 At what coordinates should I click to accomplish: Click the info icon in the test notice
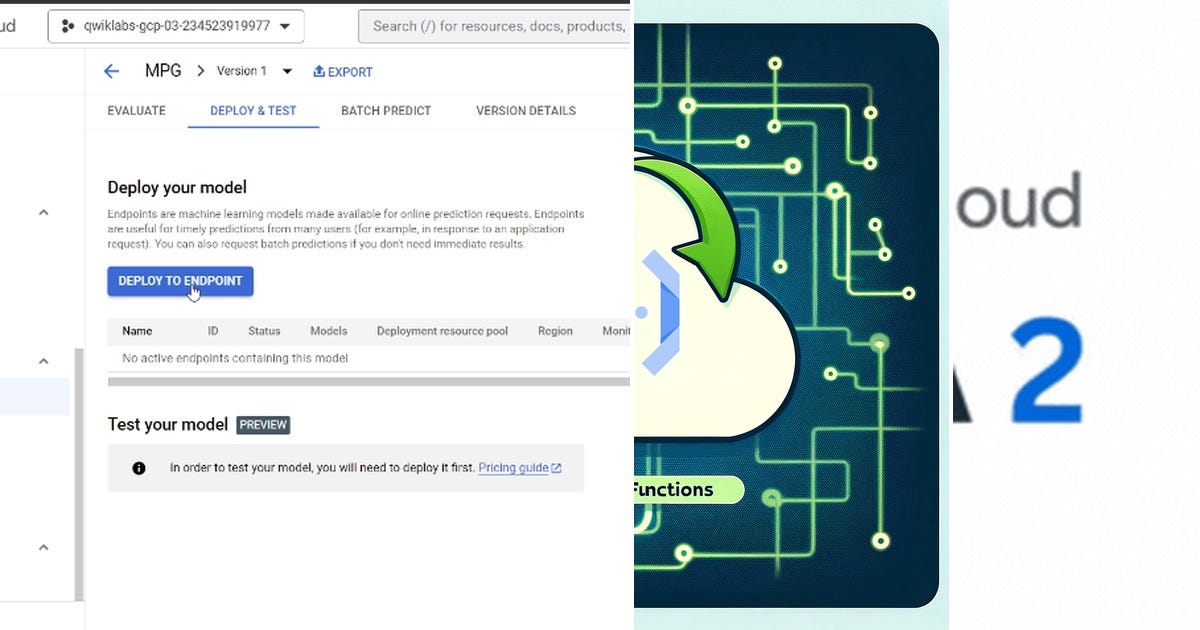point(138,467)
